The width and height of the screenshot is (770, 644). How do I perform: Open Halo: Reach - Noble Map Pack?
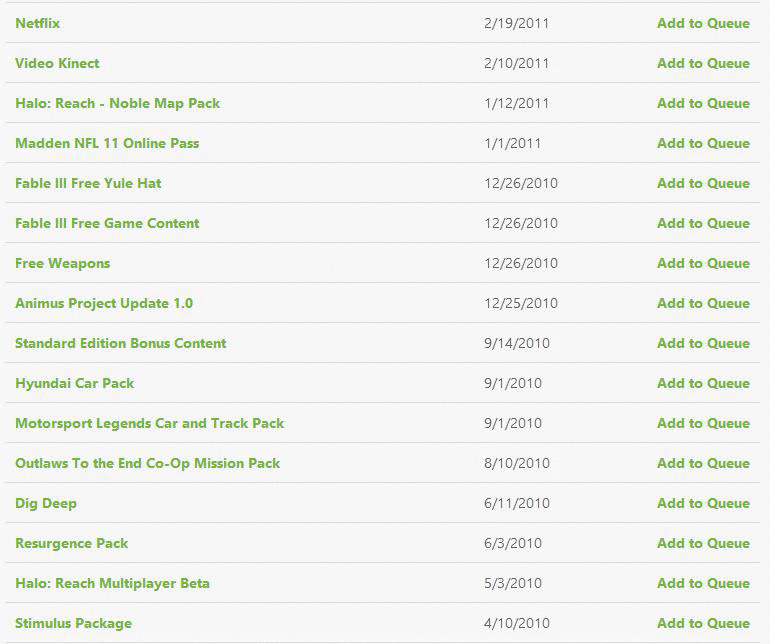coord(118,103)
